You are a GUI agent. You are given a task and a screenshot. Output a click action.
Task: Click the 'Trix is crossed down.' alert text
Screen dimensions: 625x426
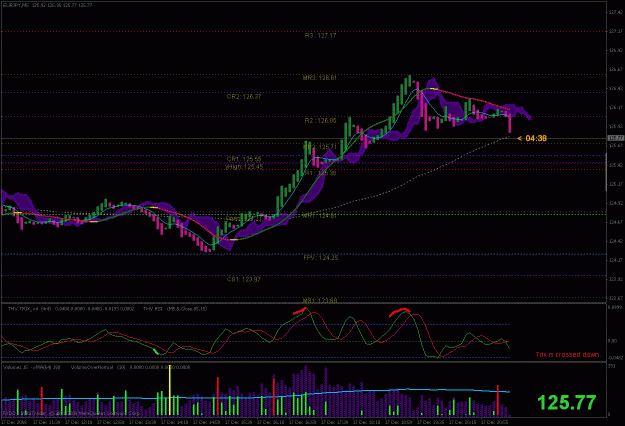[568, 354]
